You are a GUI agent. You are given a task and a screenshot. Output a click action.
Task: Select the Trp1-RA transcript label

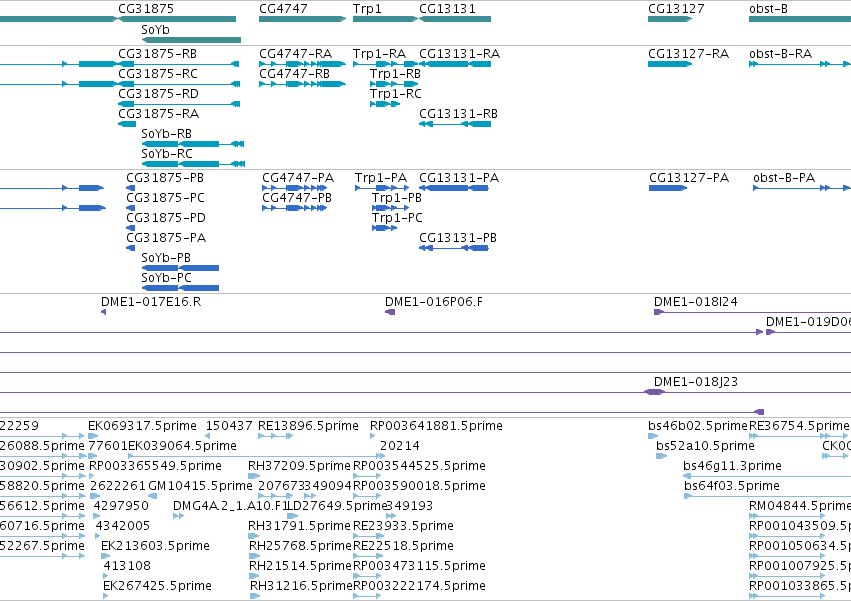coord(379,54)
